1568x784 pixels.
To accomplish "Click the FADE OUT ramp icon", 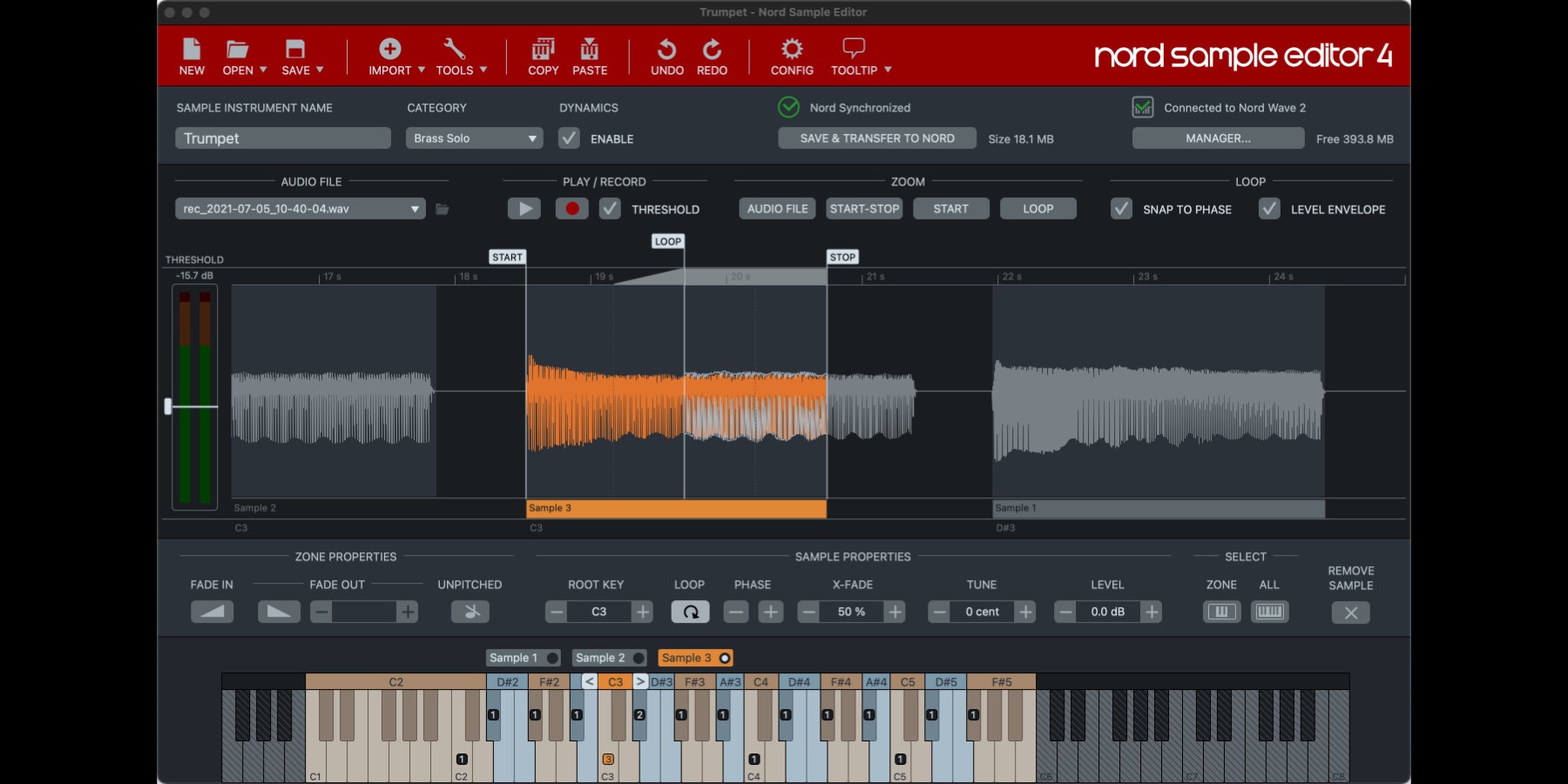I will click(x=279, y=612).
